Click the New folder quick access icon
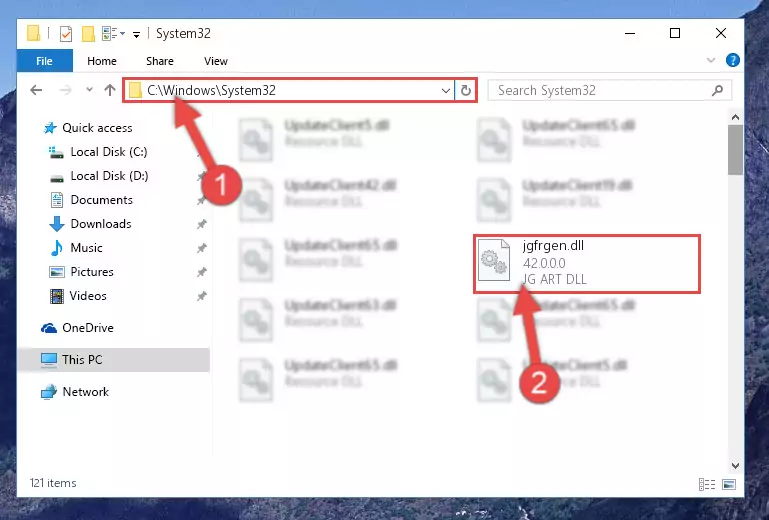Screen dimensions: 769x520 pos(88,33)
